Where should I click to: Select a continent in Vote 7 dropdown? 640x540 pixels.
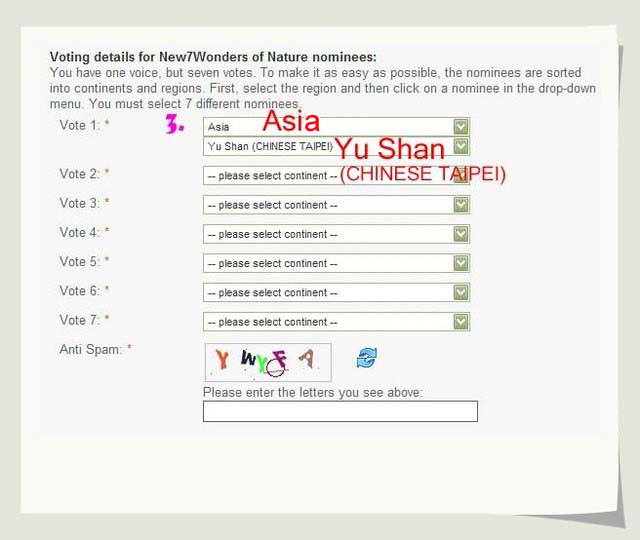pyautogui.click(x=336, y=322)
